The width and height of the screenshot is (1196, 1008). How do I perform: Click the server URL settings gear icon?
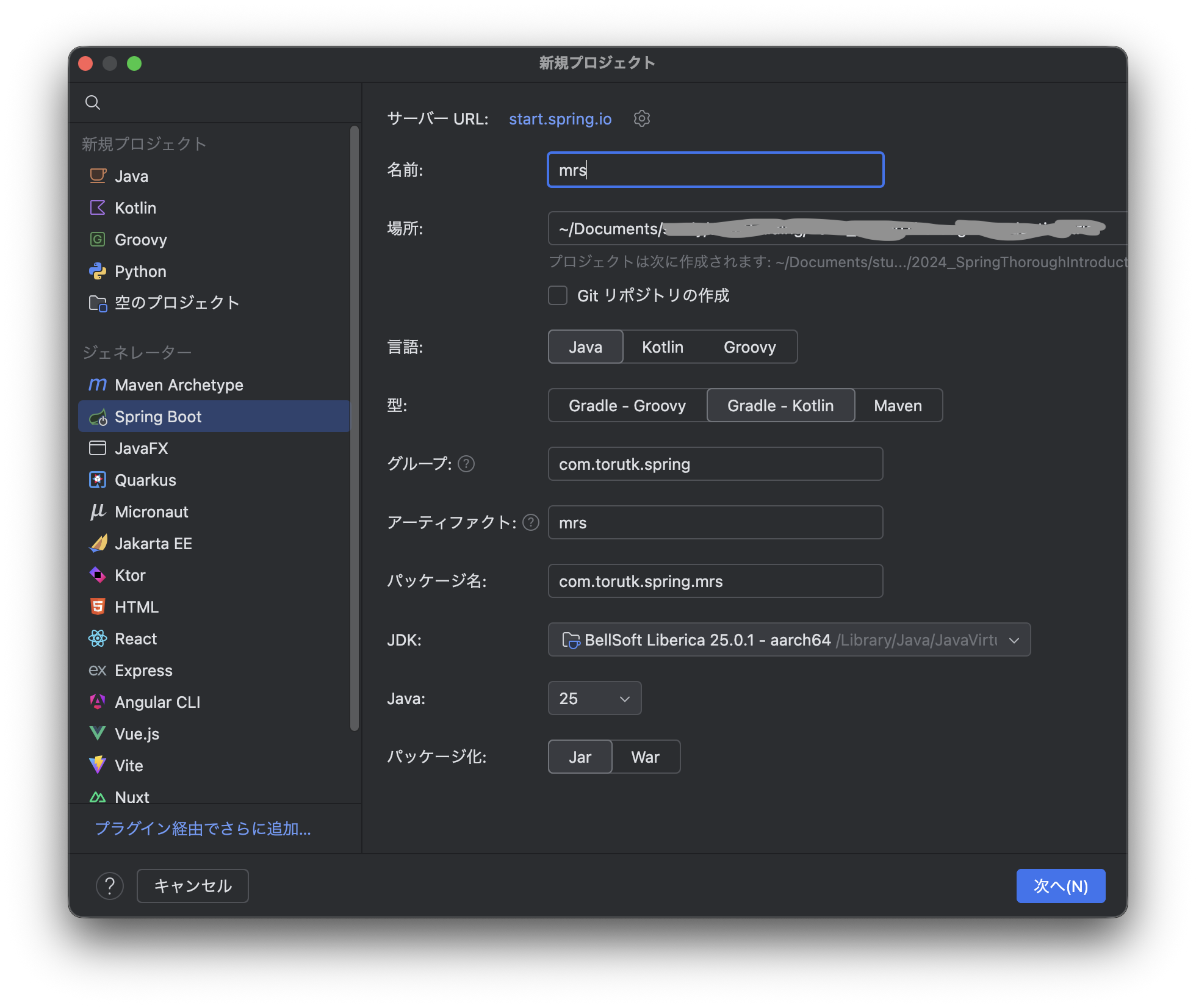[641, 118]
